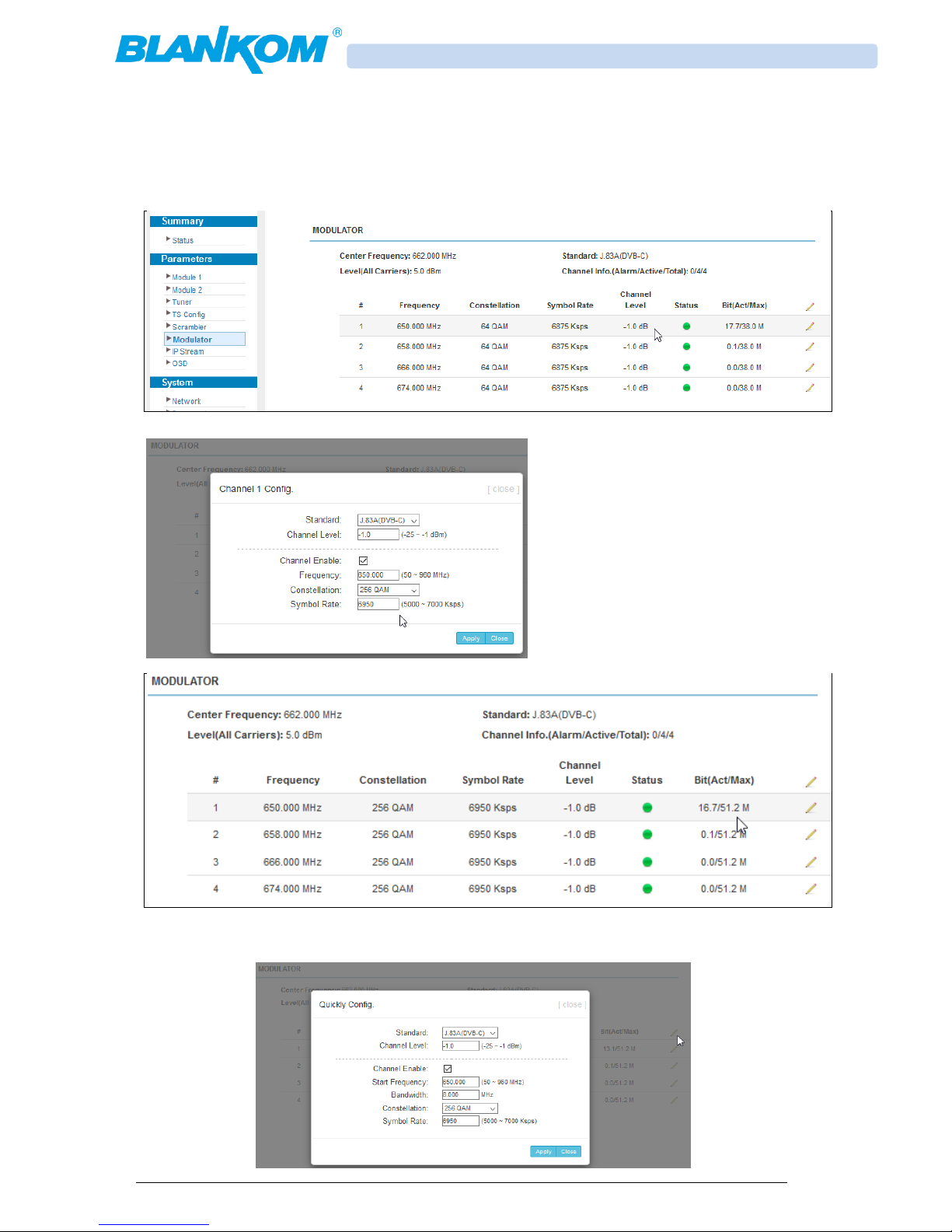The image size is (952, 1232).
Task: Click '256 QAM' in the 658.000 MHz row
Action: point(392,835)
